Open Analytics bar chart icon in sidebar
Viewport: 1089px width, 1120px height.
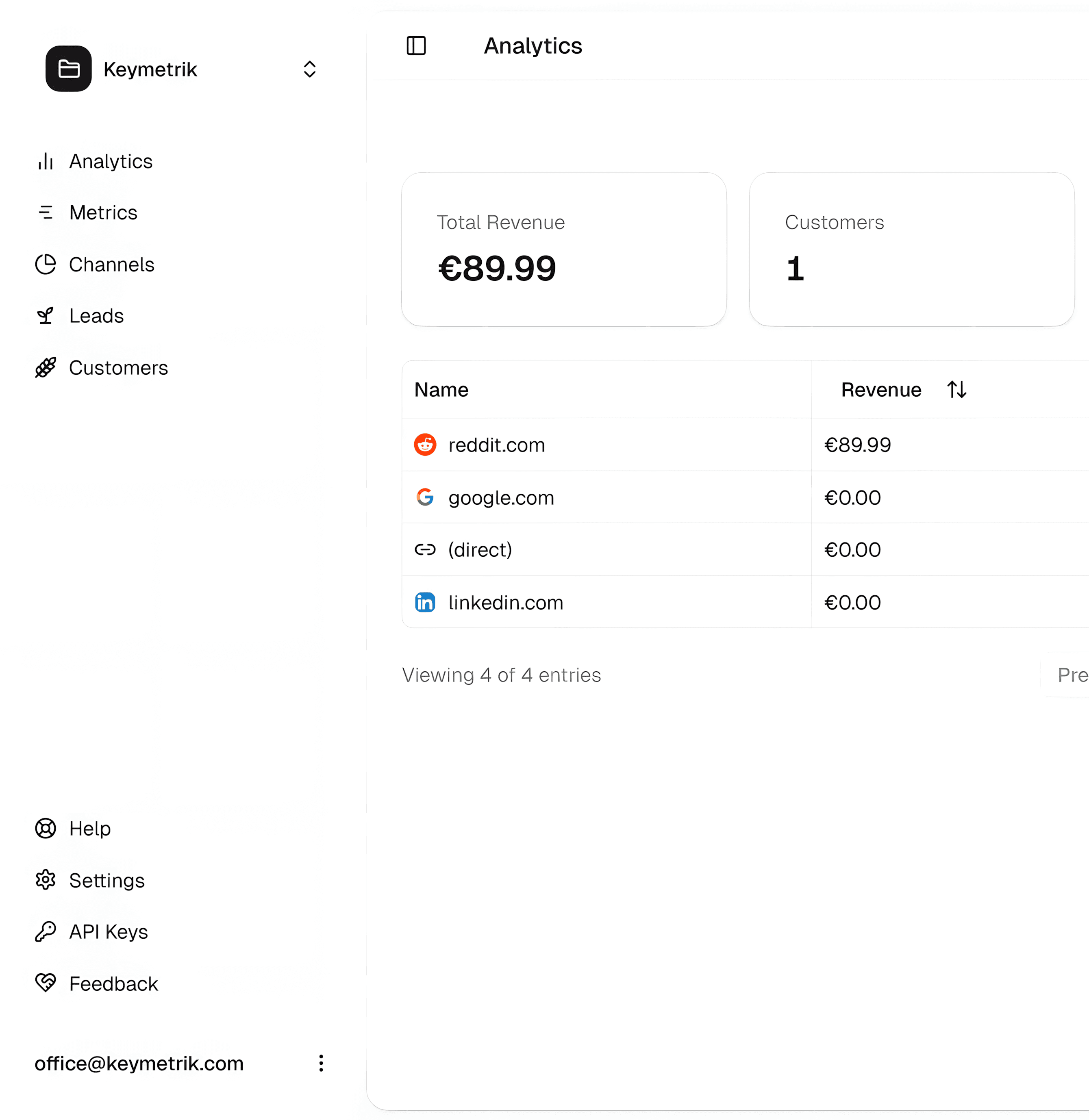[x=46, y=162]
